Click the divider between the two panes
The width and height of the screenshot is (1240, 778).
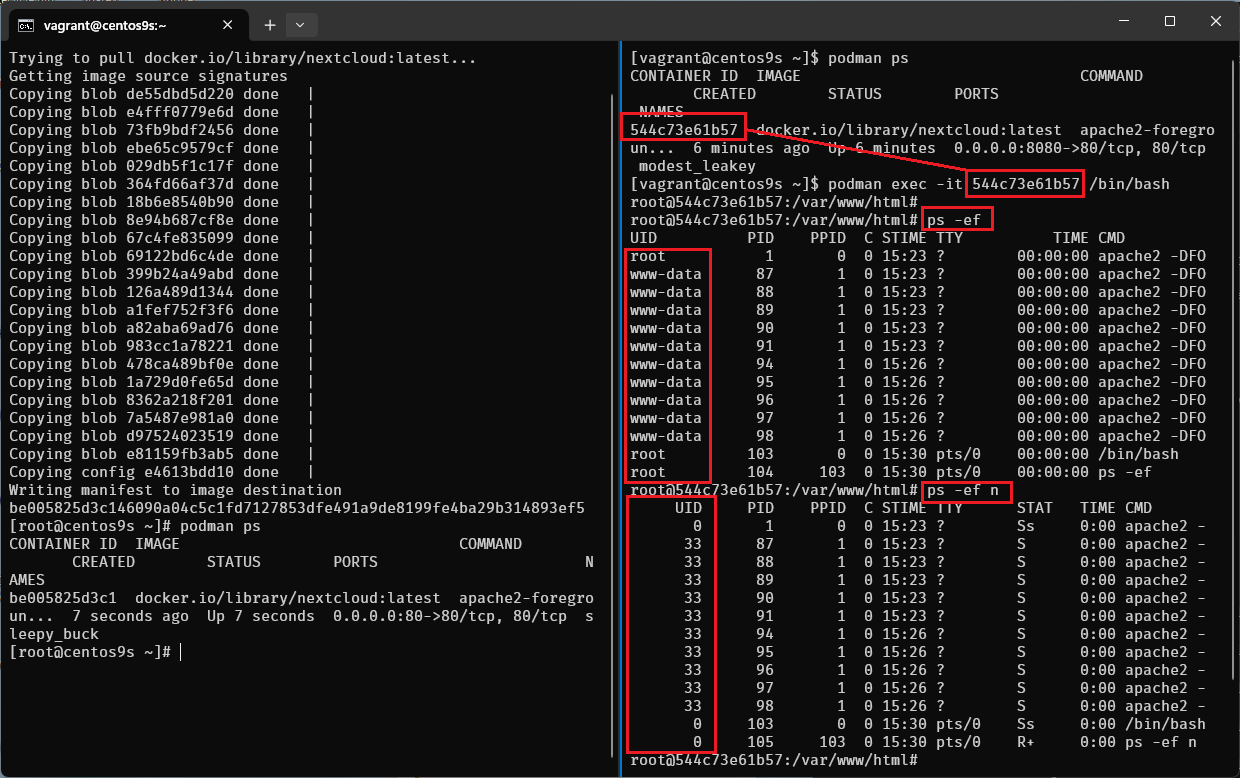point(620,400)
